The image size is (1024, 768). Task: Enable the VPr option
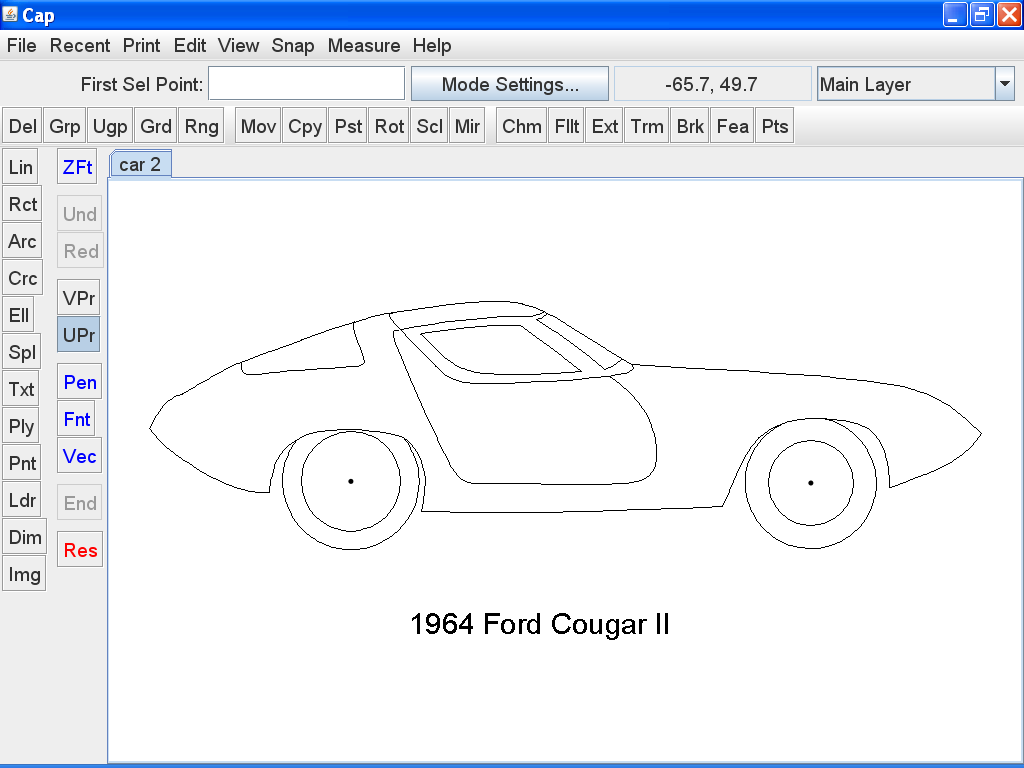(x=78, y=297)
